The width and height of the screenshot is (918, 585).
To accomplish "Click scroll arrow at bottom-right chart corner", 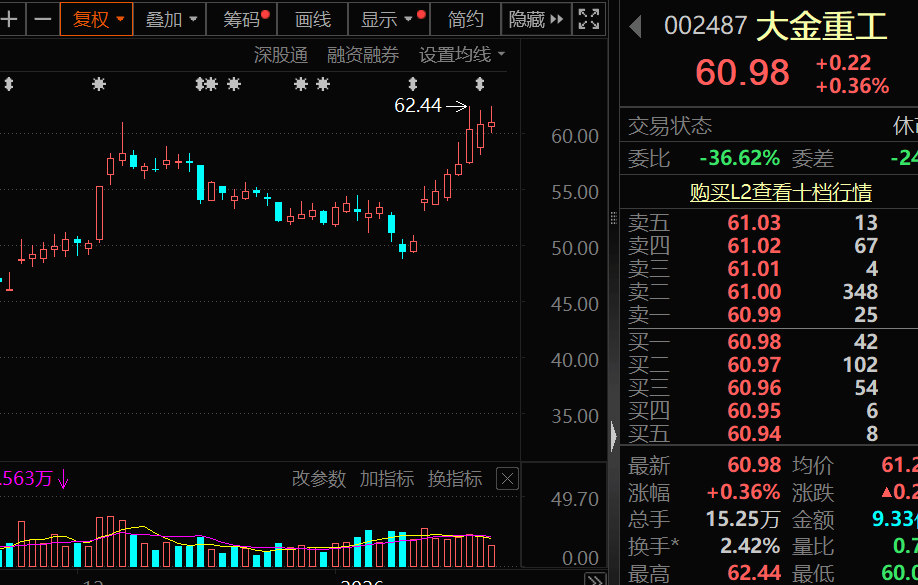I will (x=595, y=580).
